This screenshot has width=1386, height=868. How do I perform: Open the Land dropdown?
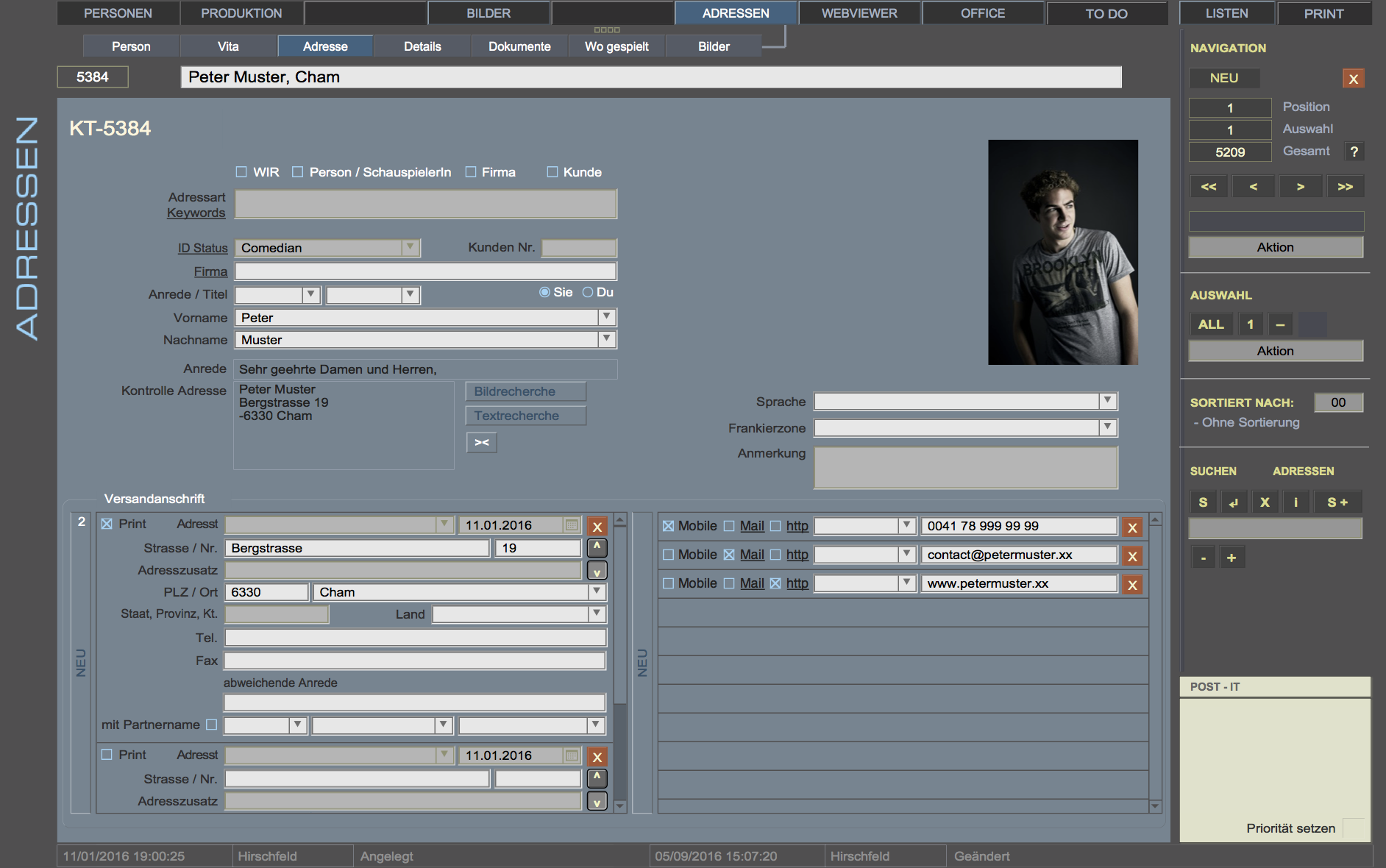pos(597,613)
